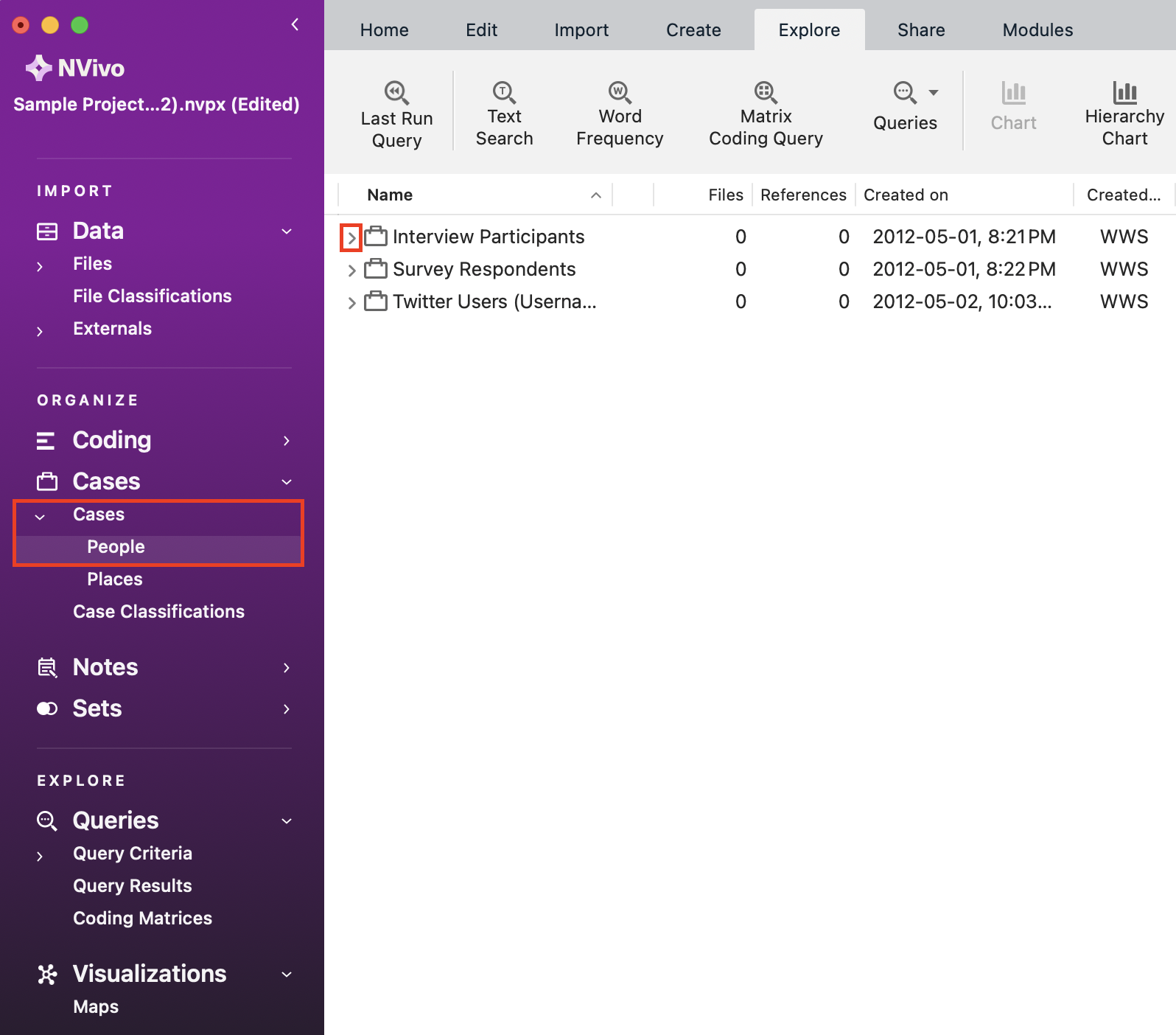The width and height of the screenshot is (1176, 1035).
Task: Expand the Interview Participants row
Action: 351,238
